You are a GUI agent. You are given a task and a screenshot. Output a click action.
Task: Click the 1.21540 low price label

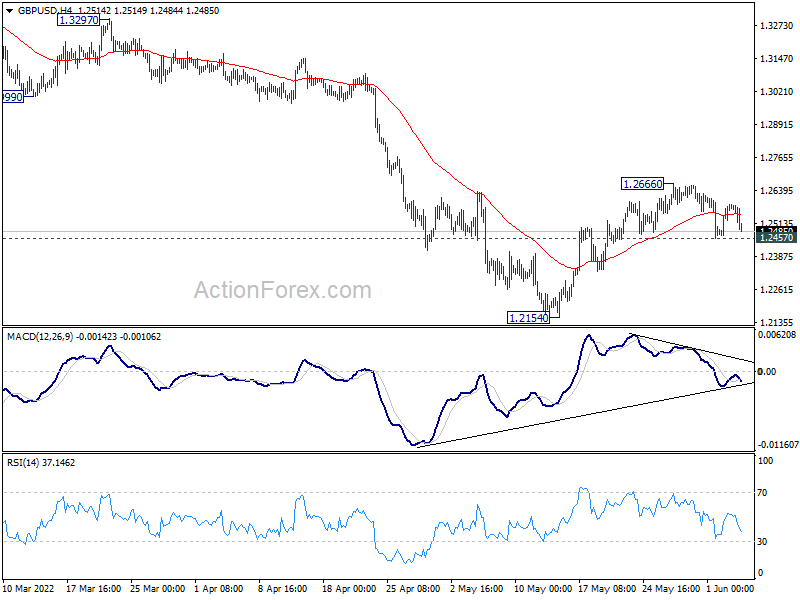[x=529, y=318]
